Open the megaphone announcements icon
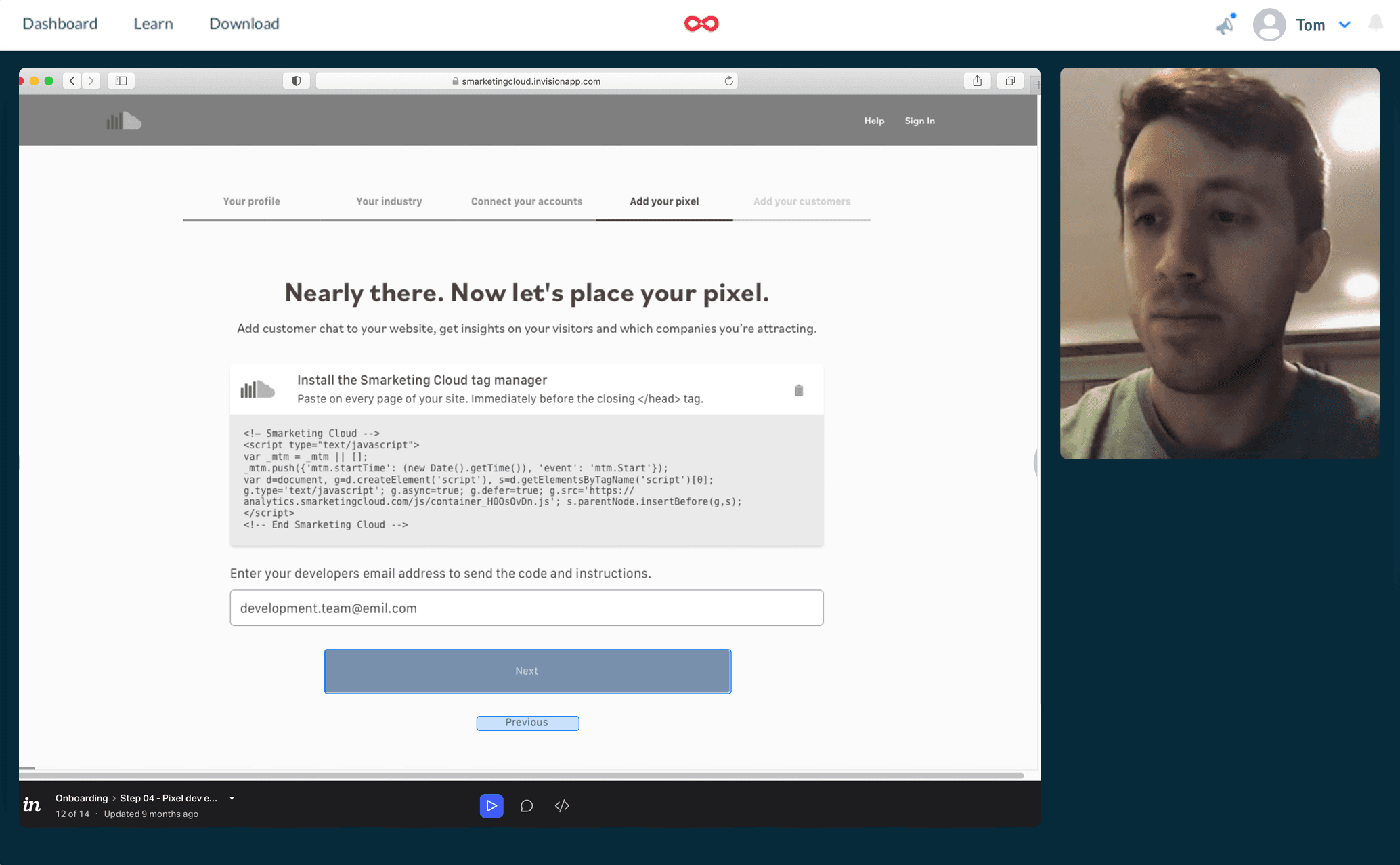The image size is (1400, 865). tap(1226, 24)
